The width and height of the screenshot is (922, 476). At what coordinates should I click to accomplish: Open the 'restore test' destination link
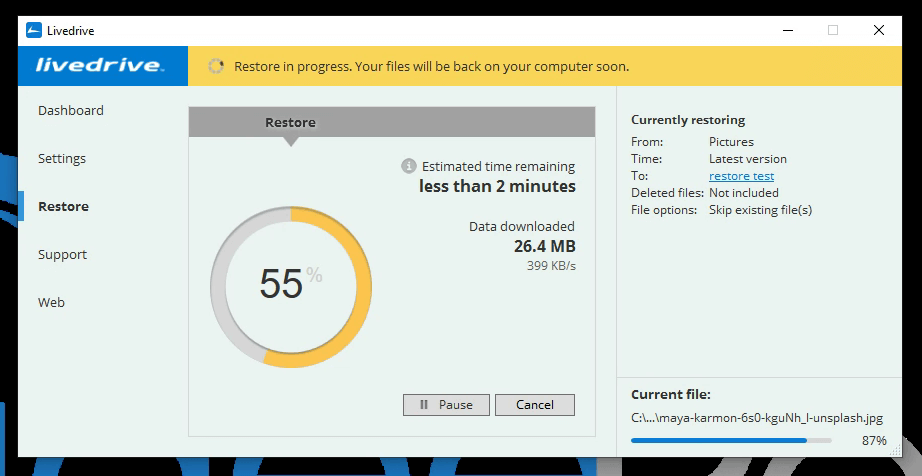[x=741, y=176]
